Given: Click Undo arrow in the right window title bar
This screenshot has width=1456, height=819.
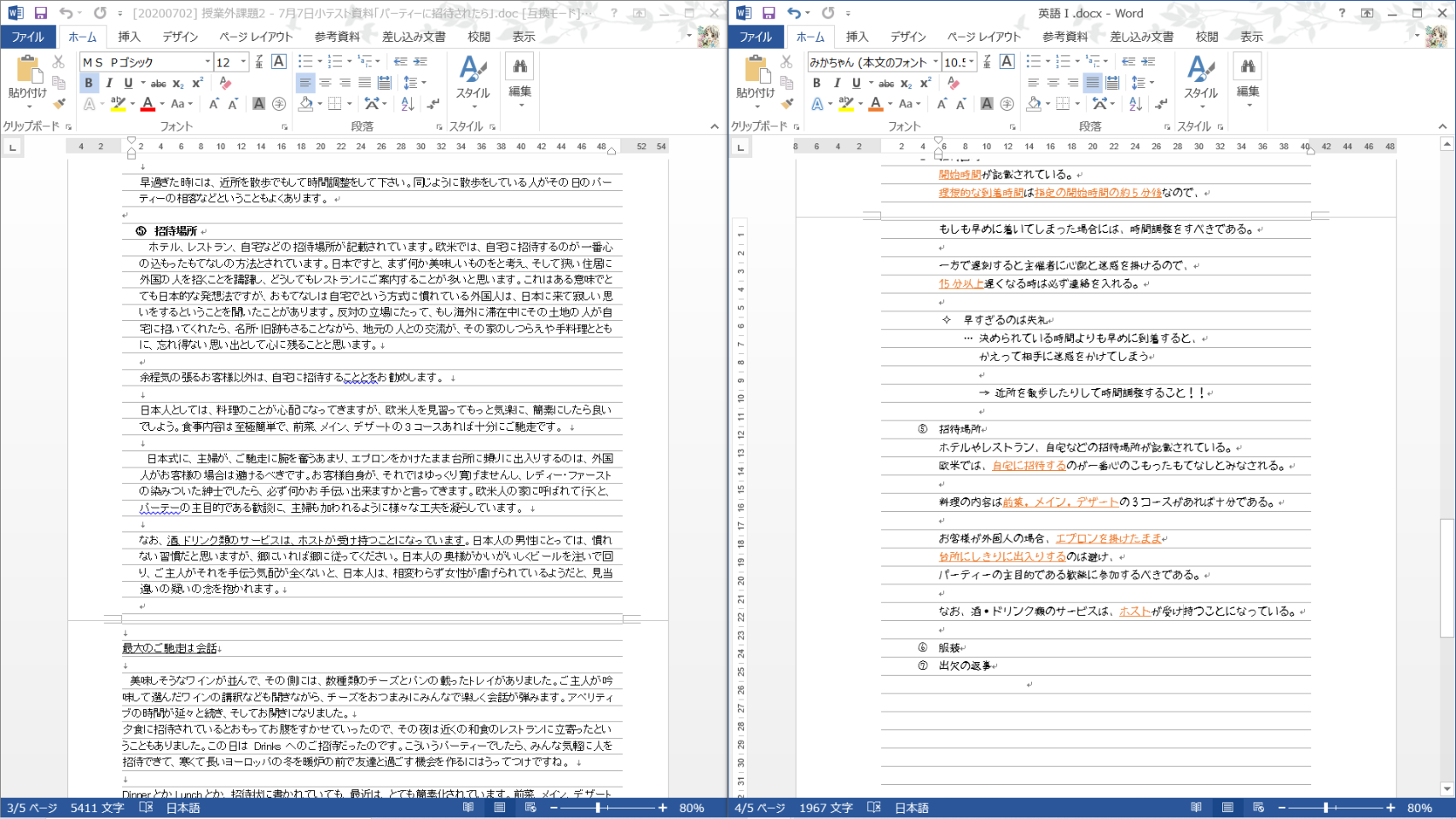Looking at the screenshot, I should [x=794, y=13].
